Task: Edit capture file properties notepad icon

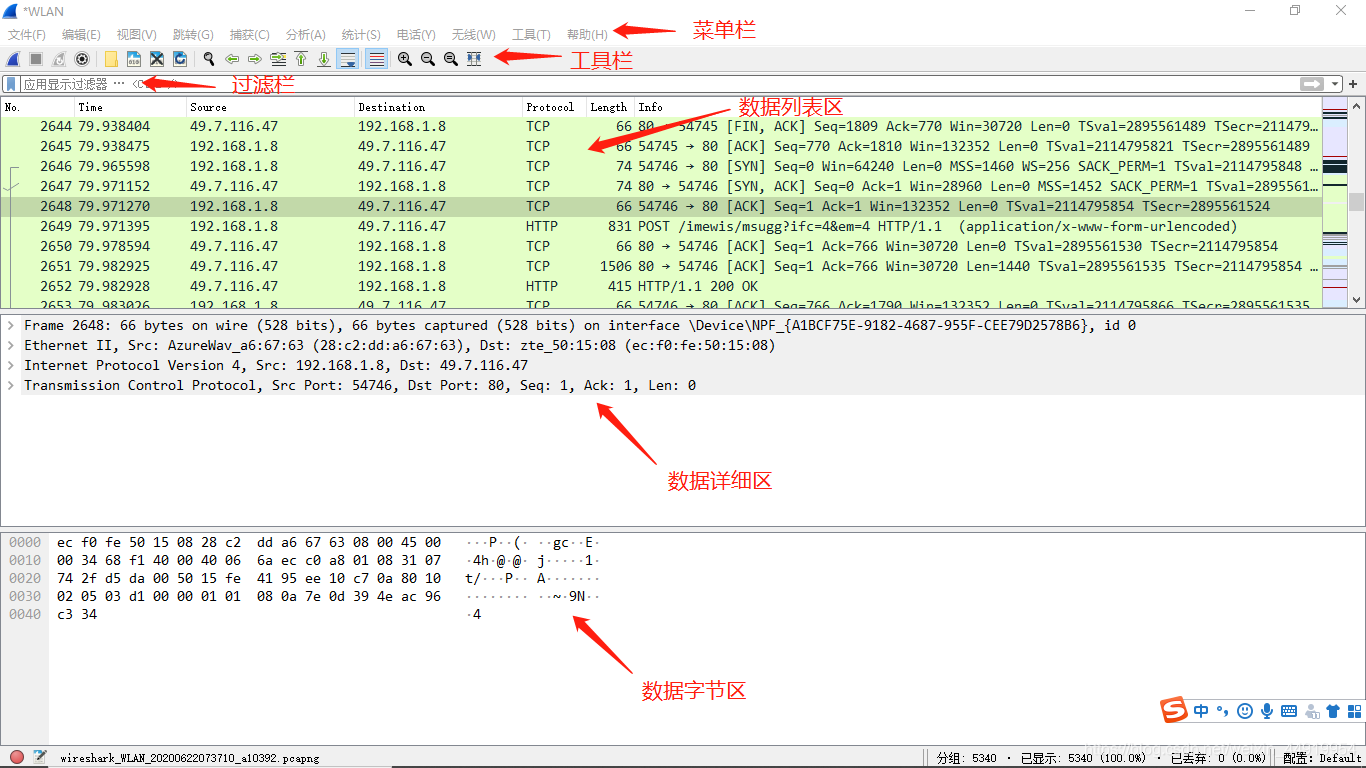Action: tap(41, 757)
